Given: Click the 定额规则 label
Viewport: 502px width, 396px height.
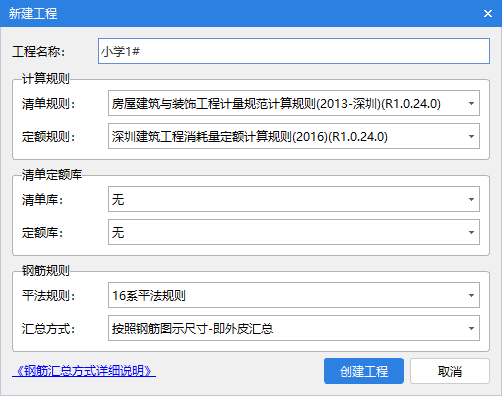Looking at the screenshot, I should click(49, 136).
